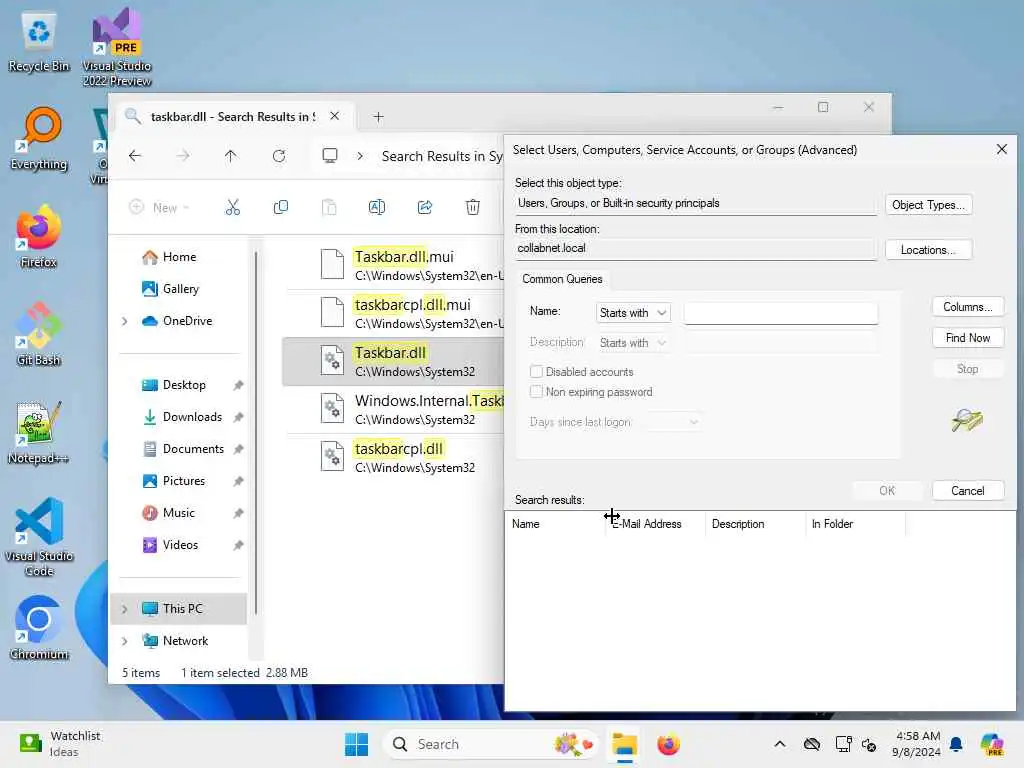Image resolution: width=1024 pixels, height=768 pixels.
Task: Sort results by the Name column header
Action: point(555,524)
